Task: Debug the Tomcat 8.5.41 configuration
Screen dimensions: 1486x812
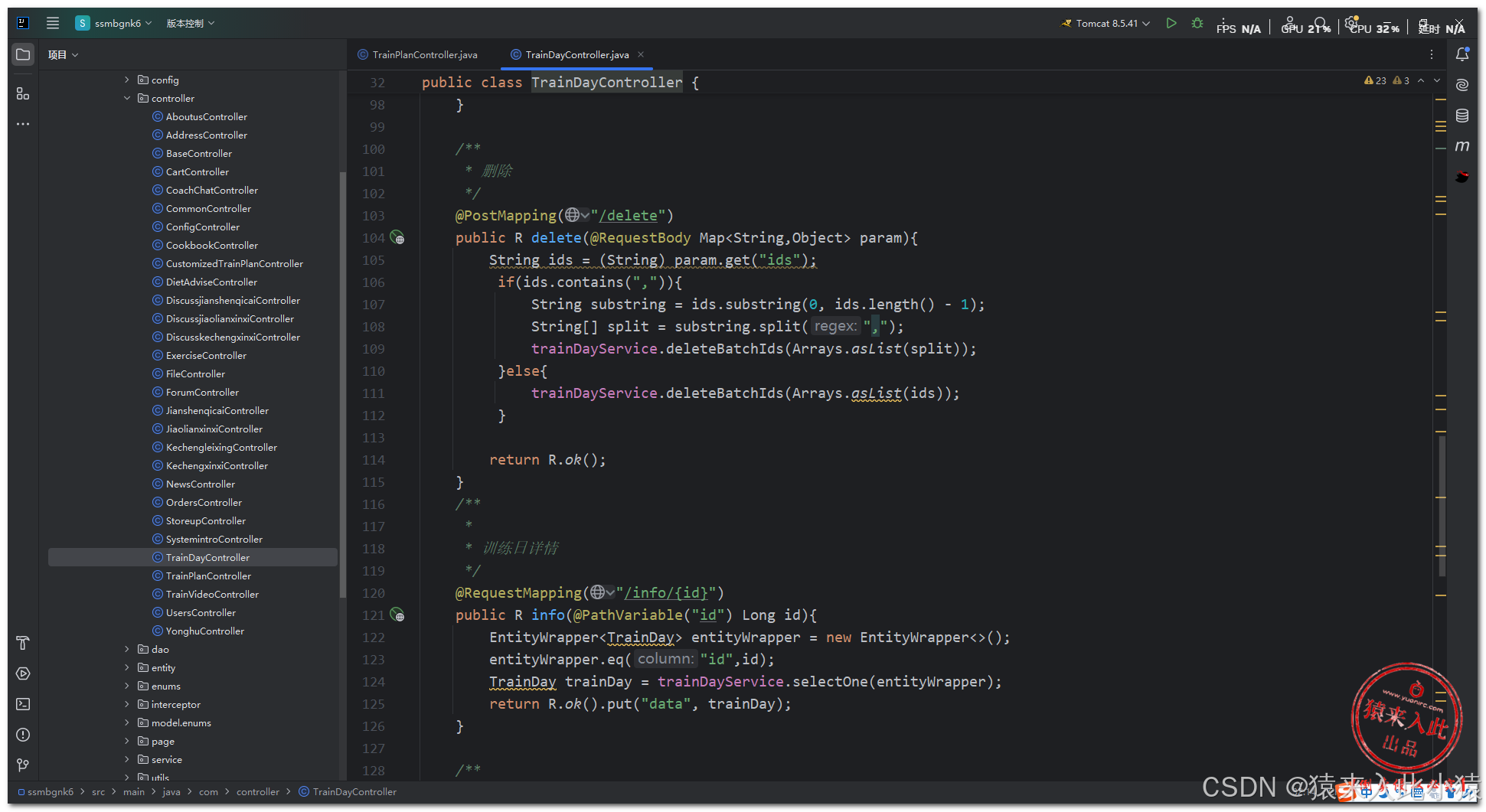Action: pyautogui.click(x=1197, y=23)
